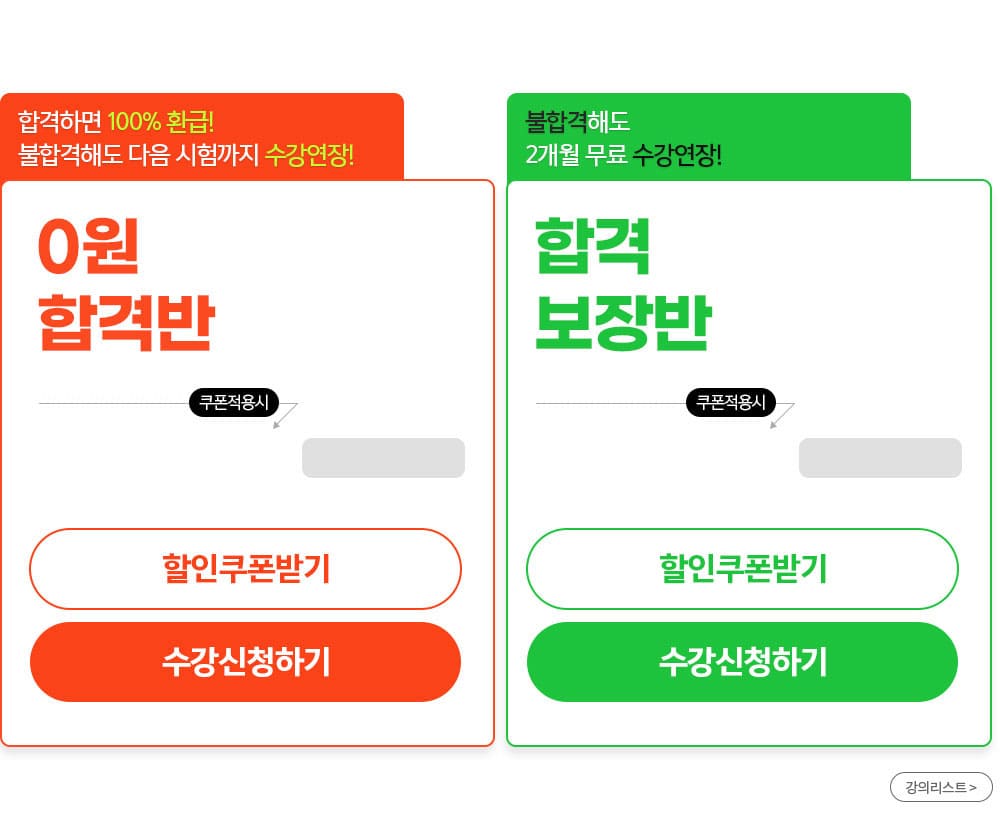Click black 수강연장! text in green banner
The image size is (1000, 830).
677,154
